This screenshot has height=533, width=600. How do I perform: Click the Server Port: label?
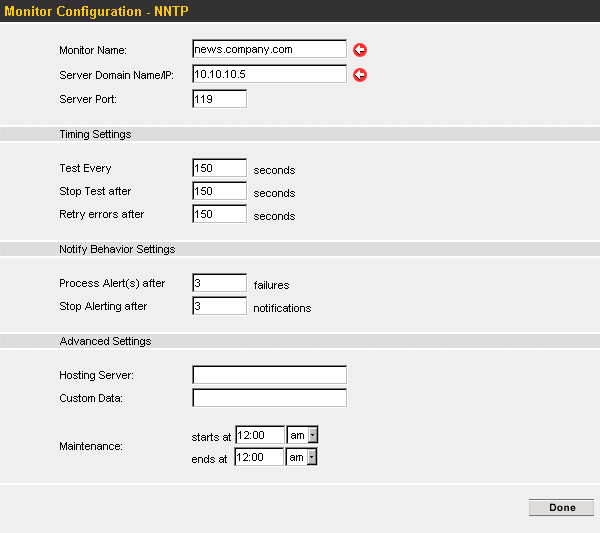click(x=88, y=99)
